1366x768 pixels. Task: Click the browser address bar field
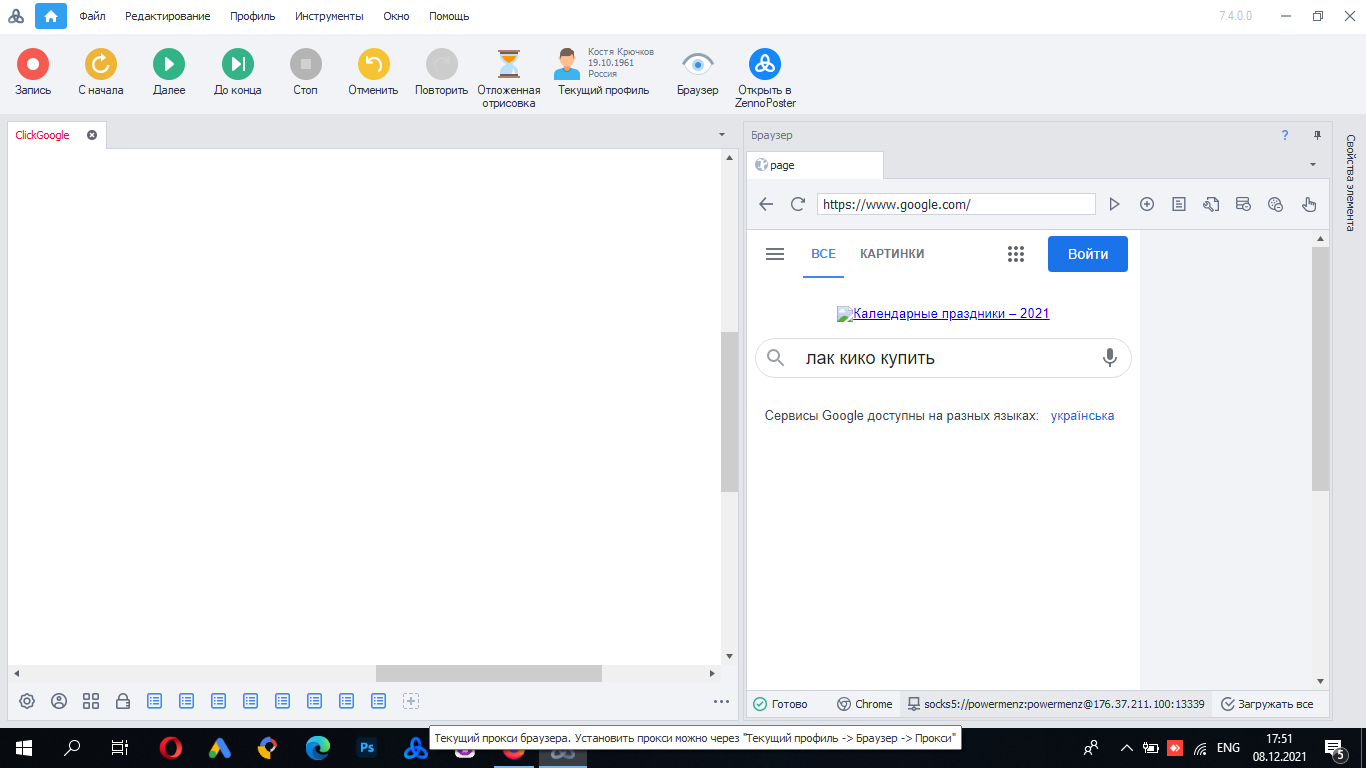(x=956, y=204)
